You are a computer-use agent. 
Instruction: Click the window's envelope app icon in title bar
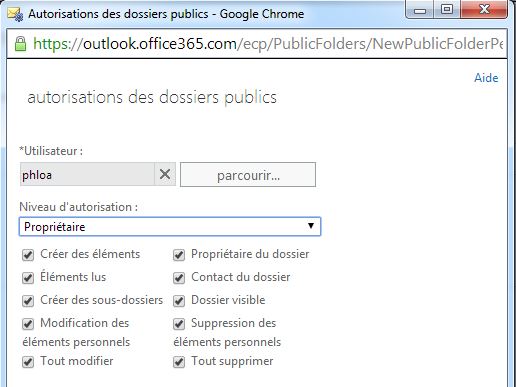15,14
